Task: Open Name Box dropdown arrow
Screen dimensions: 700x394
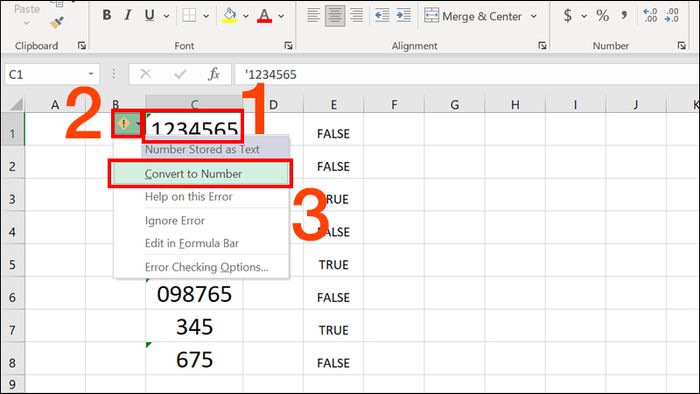Action: pos(91,74)
